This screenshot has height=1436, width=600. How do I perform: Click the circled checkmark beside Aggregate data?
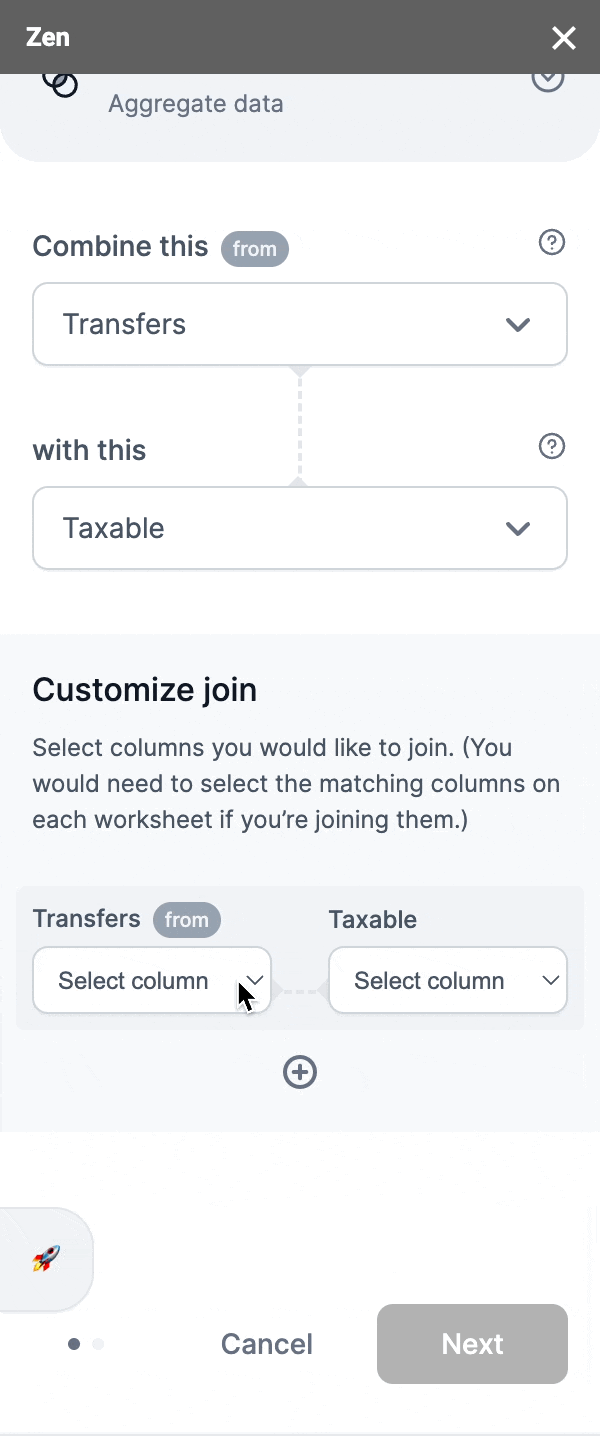pyautogui.click(x=547, y=80)
